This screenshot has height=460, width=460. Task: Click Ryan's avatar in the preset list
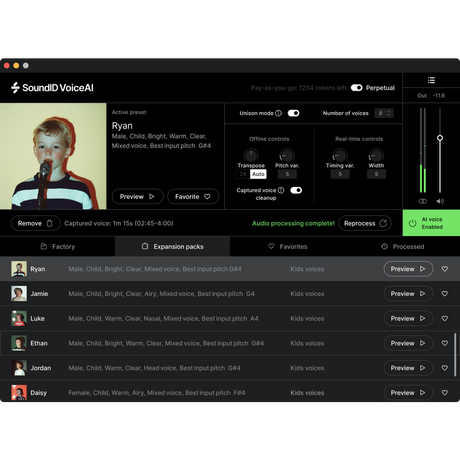pyautogui.click(x=19, y=269)
